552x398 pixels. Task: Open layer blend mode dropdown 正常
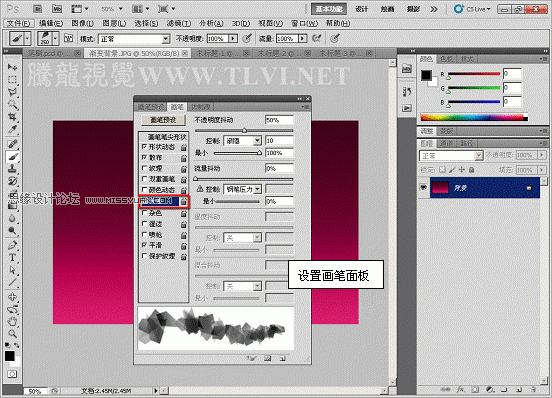[x=450, y=156]
